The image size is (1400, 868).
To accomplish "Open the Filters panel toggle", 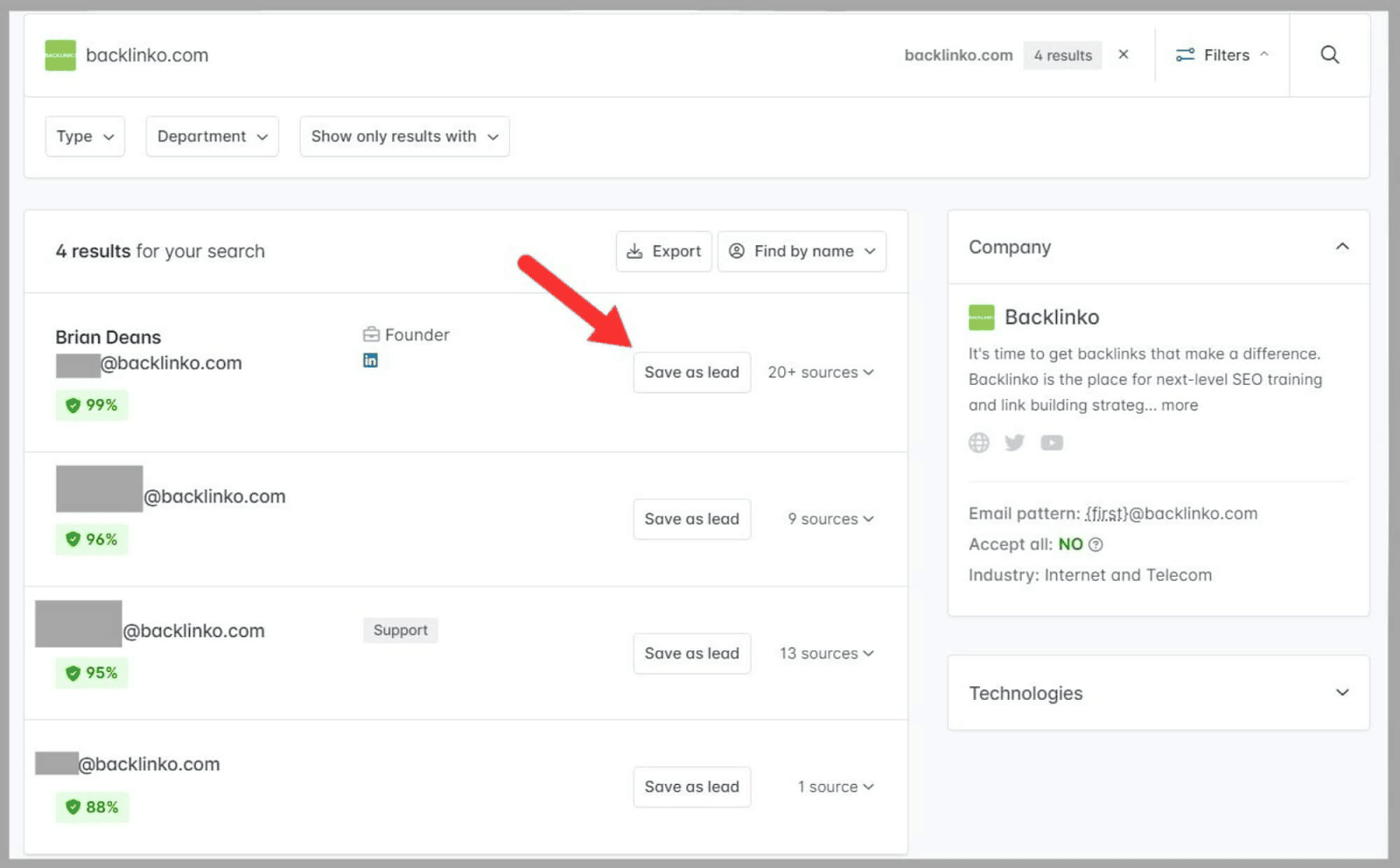I will pyautogui.click(x=1221, y=55).
